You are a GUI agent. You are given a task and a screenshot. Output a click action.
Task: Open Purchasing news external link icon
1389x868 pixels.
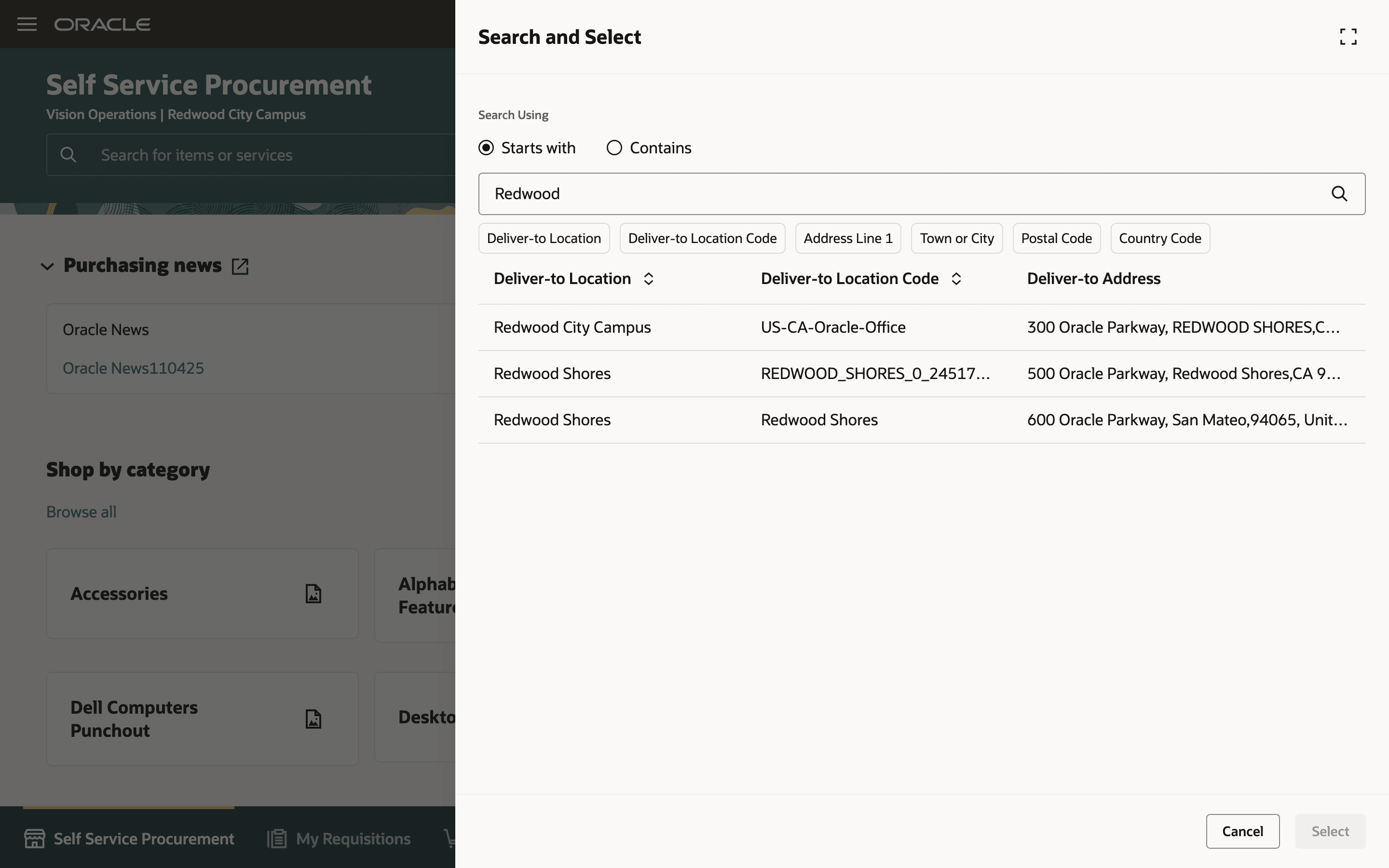pyautogui.click(x=240, y=266)
